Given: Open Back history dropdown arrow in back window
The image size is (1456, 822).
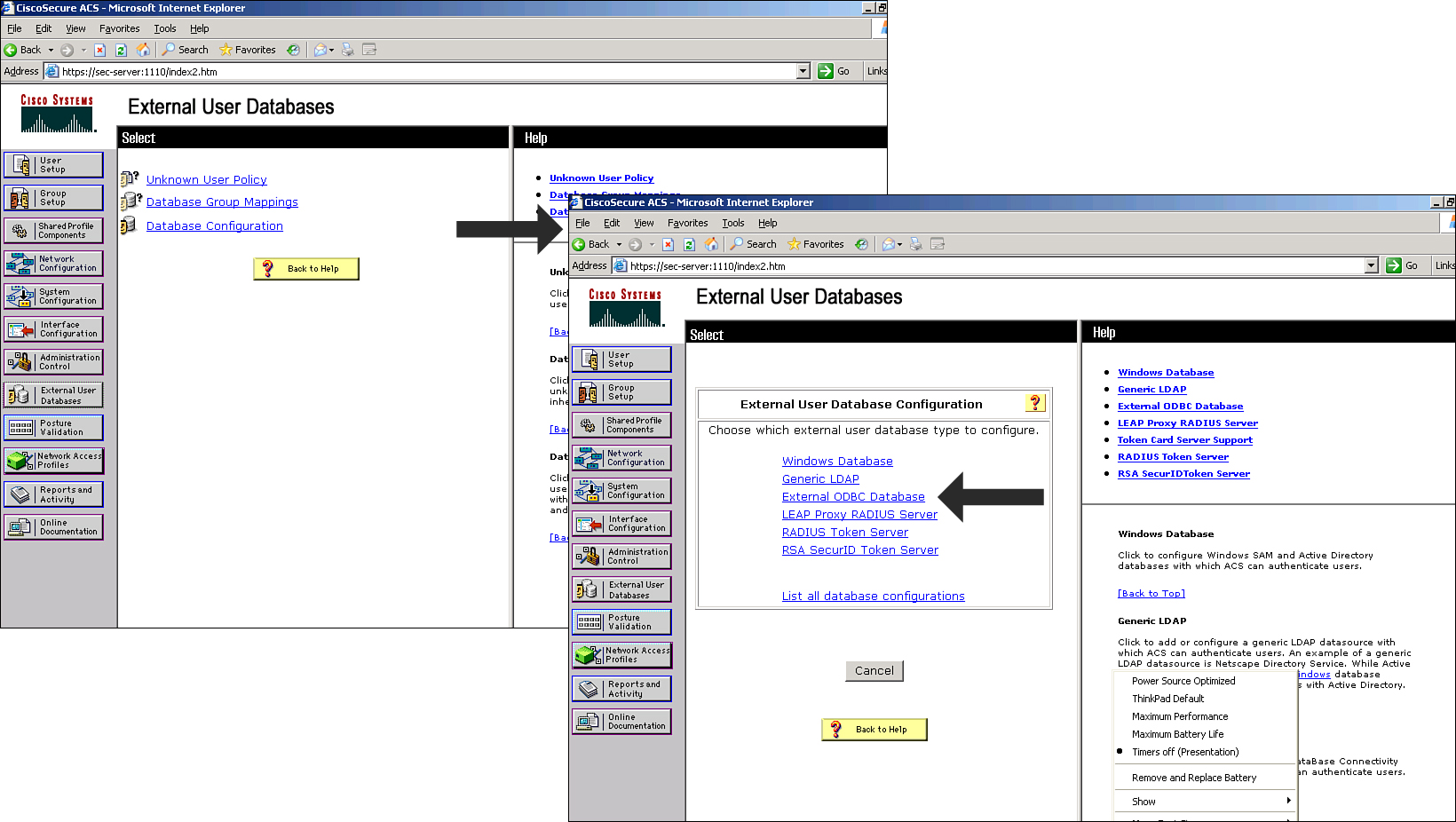Looking at the screenshot, I should point(51,50).
